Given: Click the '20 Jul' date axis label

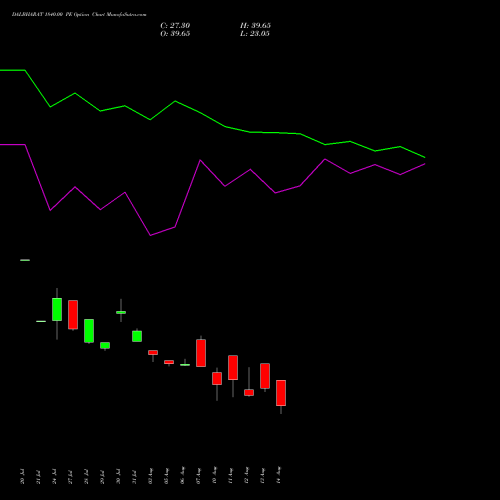Looking at the screenshot, I should pos(22,477).
